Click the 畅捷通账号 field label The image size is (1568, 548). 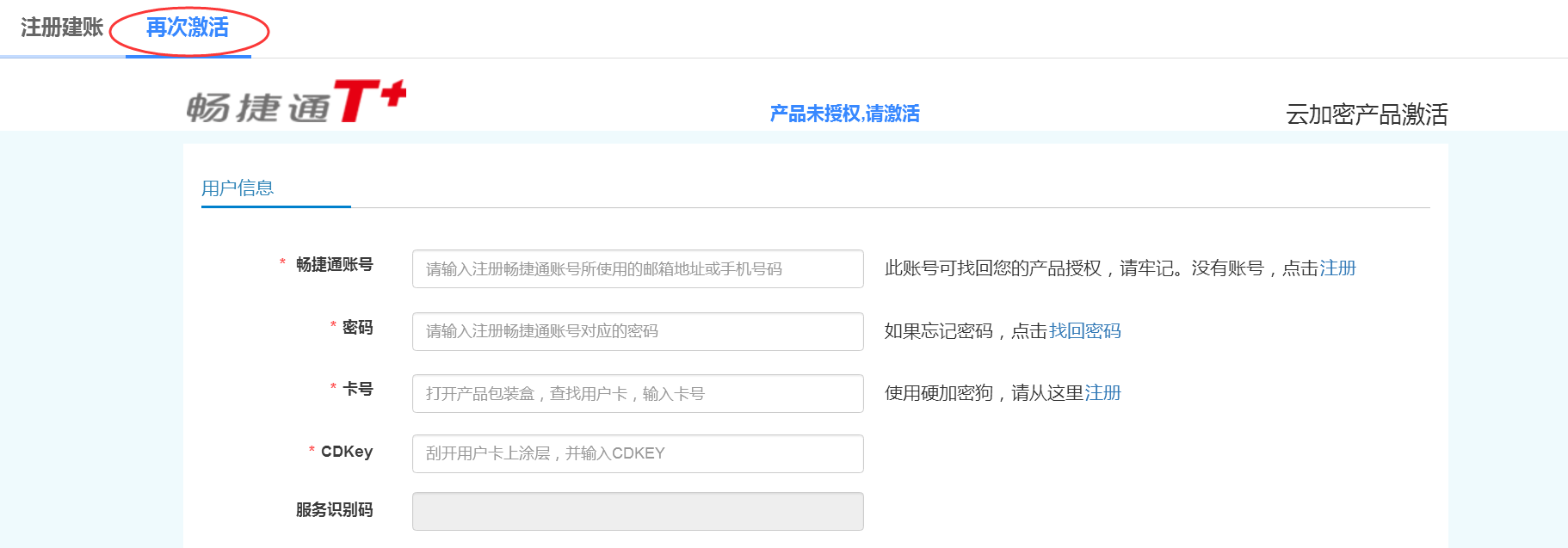tap(334, 265)
